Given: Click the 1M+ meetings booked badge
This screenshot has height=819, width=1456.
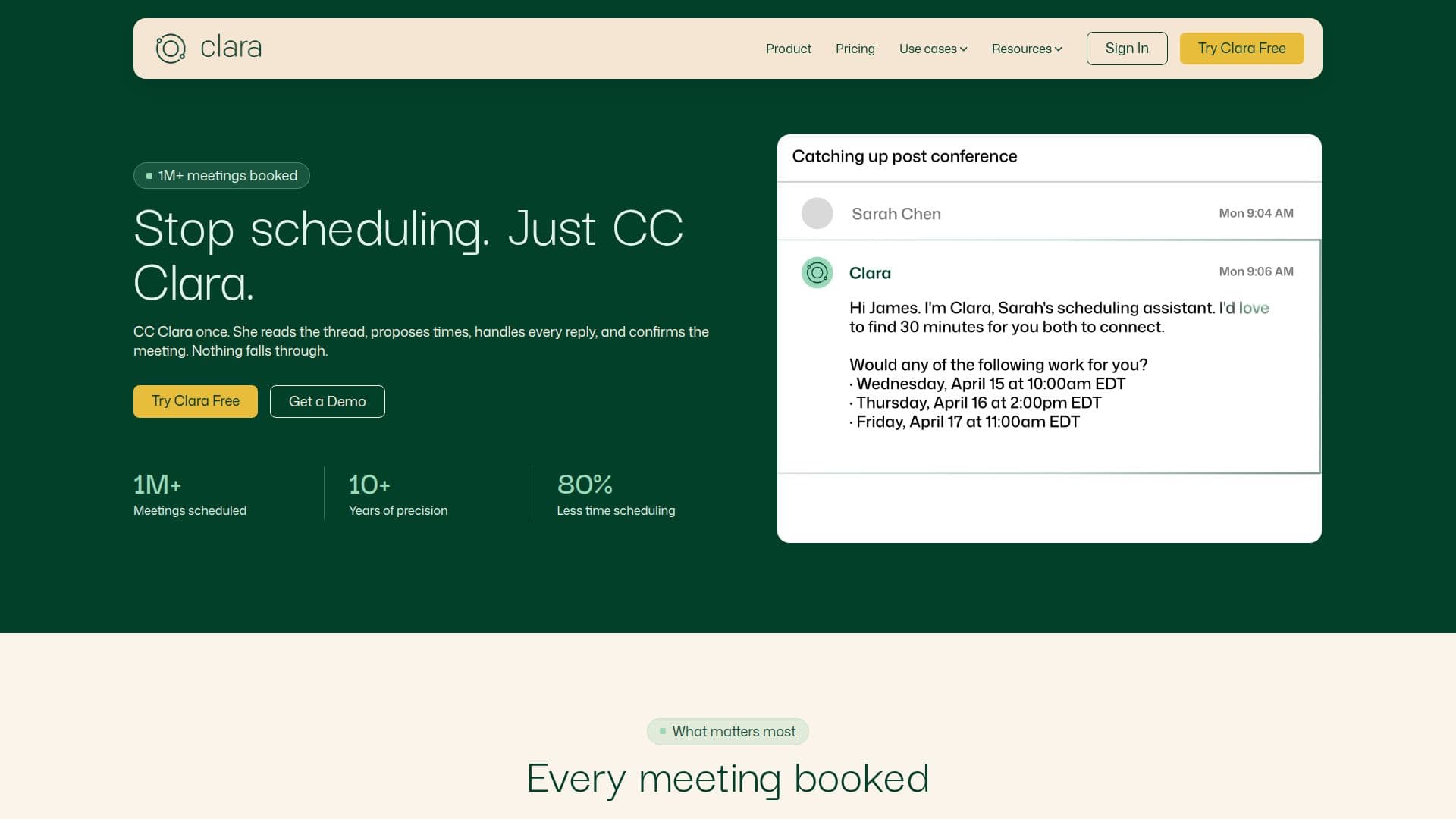Looking at the screenshot, I should click(x=221, y=175).
